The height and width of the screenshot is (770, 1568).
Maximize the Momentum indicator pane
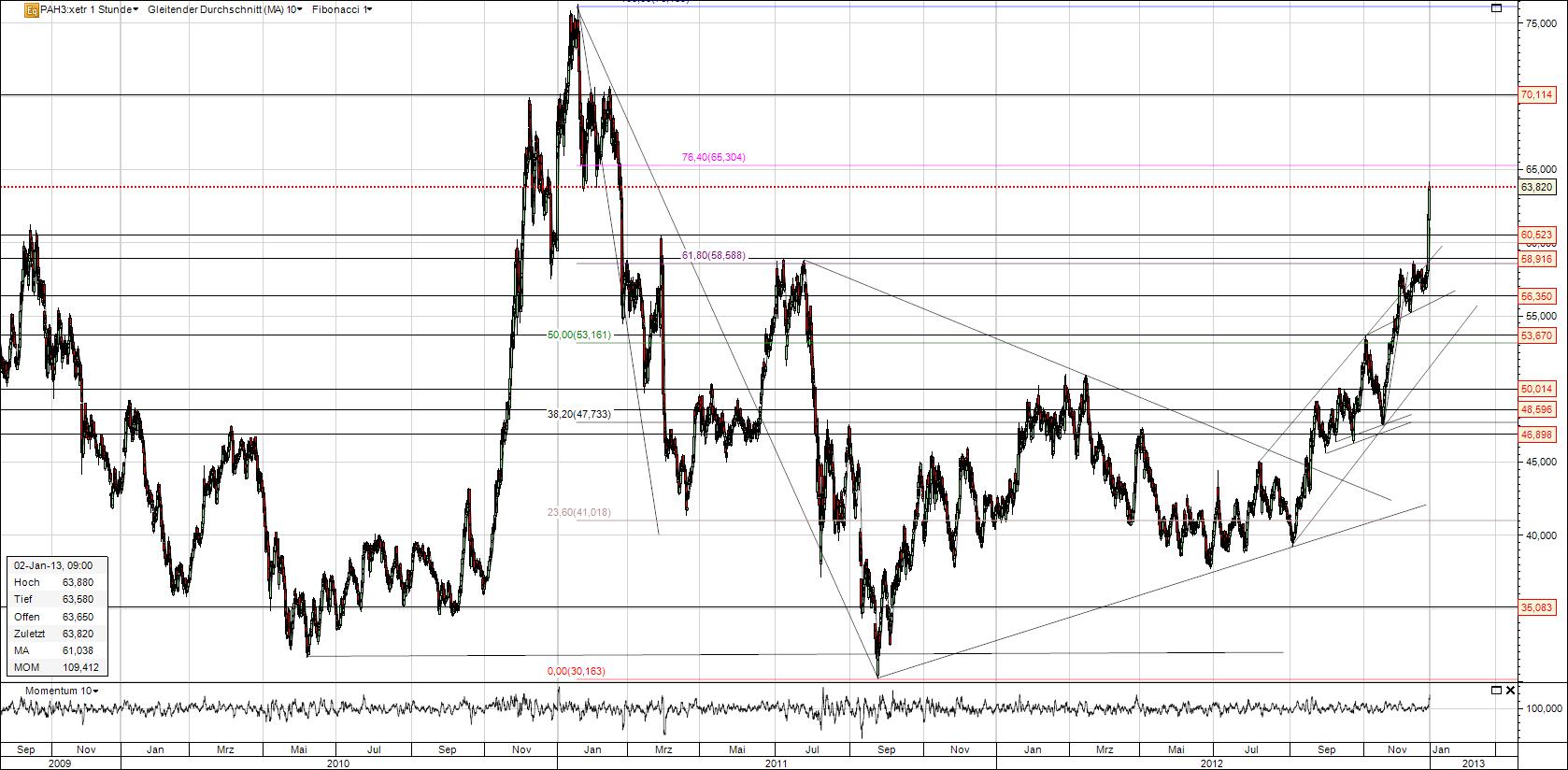click(1496, 691)
